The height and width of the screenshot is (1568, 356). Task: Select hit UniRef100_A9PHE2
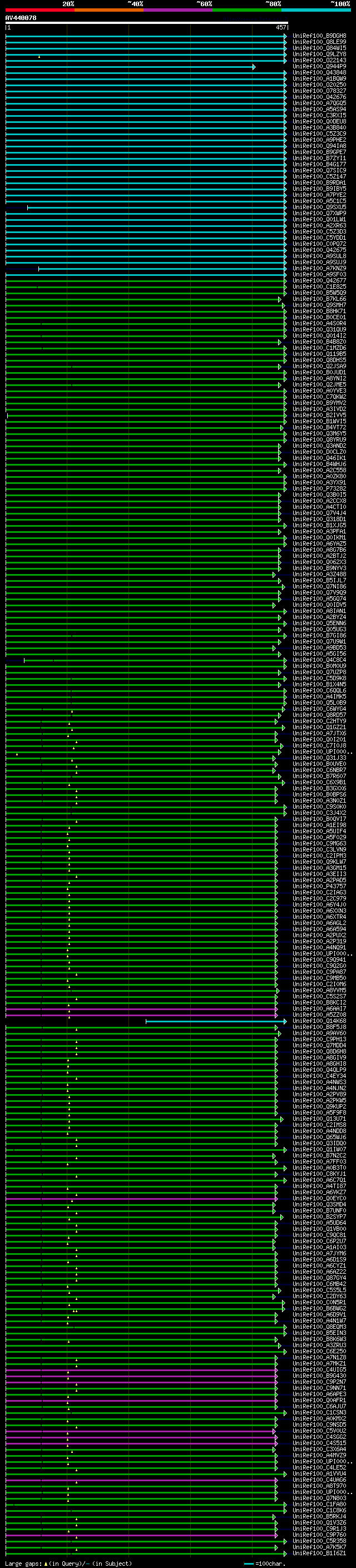coord(319,140)
